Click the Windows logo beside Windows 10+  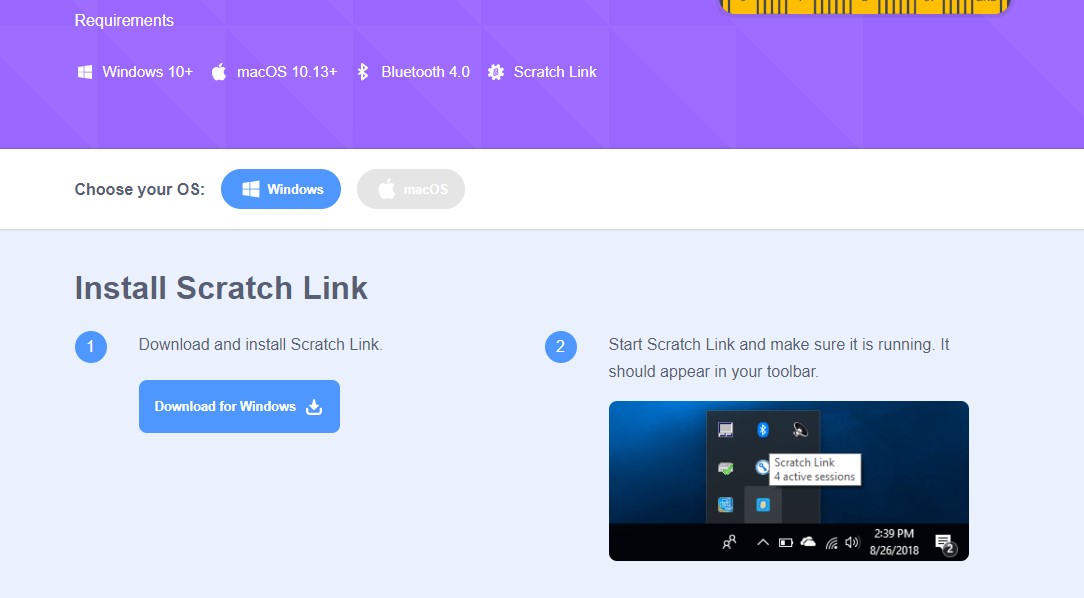[x=84, y=72]
